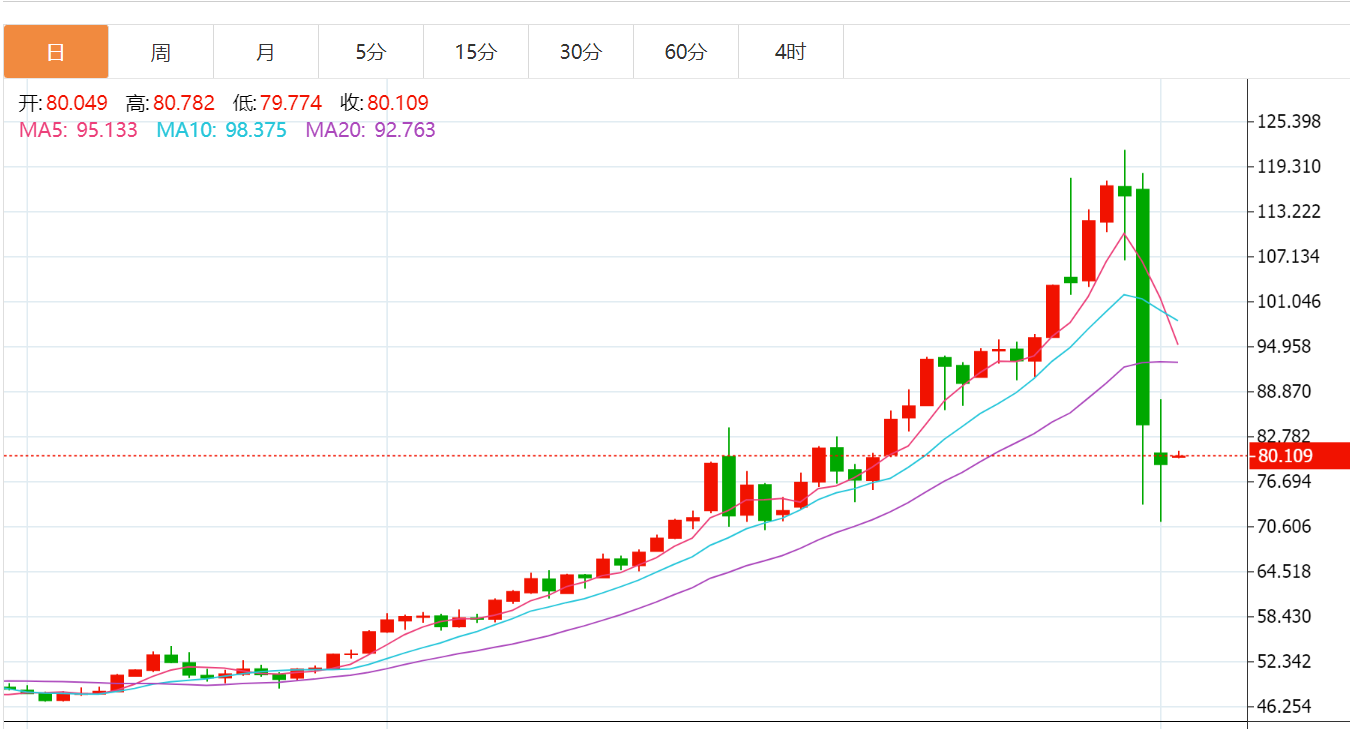Screen dimensions: 1350x729
Task: Switch to the 日 daily chart tab
Action: click(x=56, y=52)
